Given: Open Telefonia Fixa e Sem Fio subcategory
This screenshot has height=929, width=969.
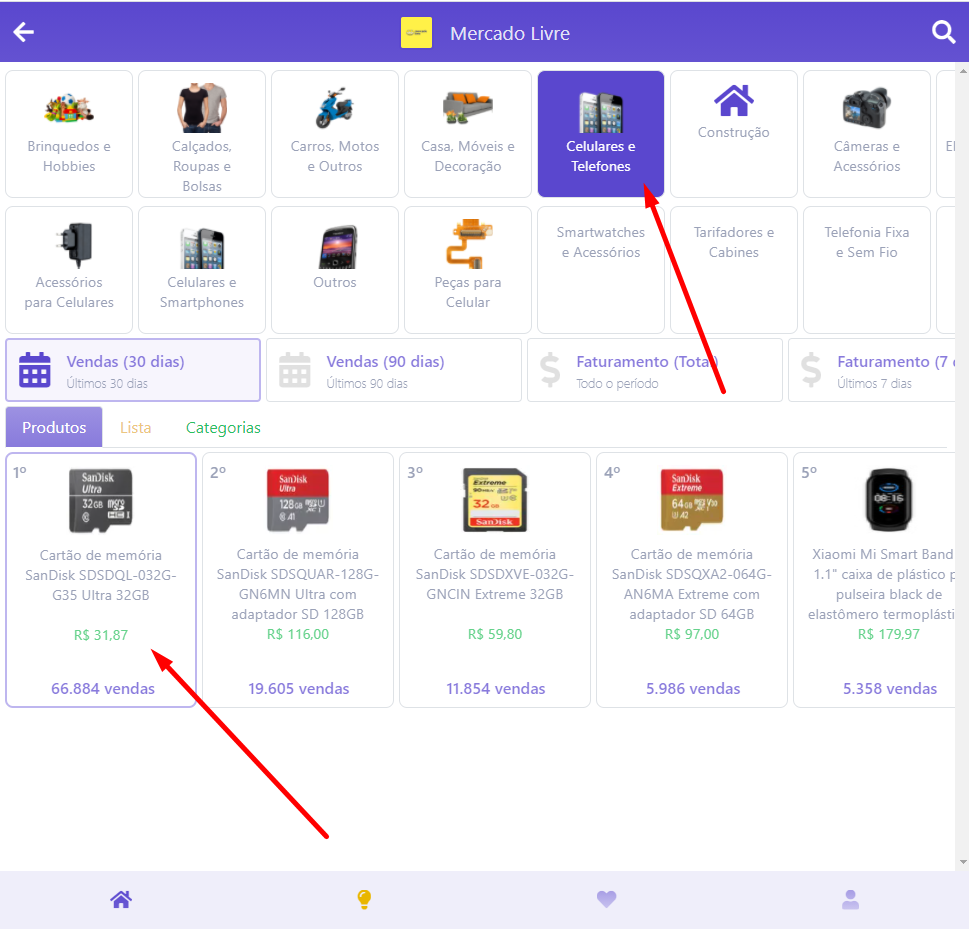Looking at the screenshot, I should [866, 270].
